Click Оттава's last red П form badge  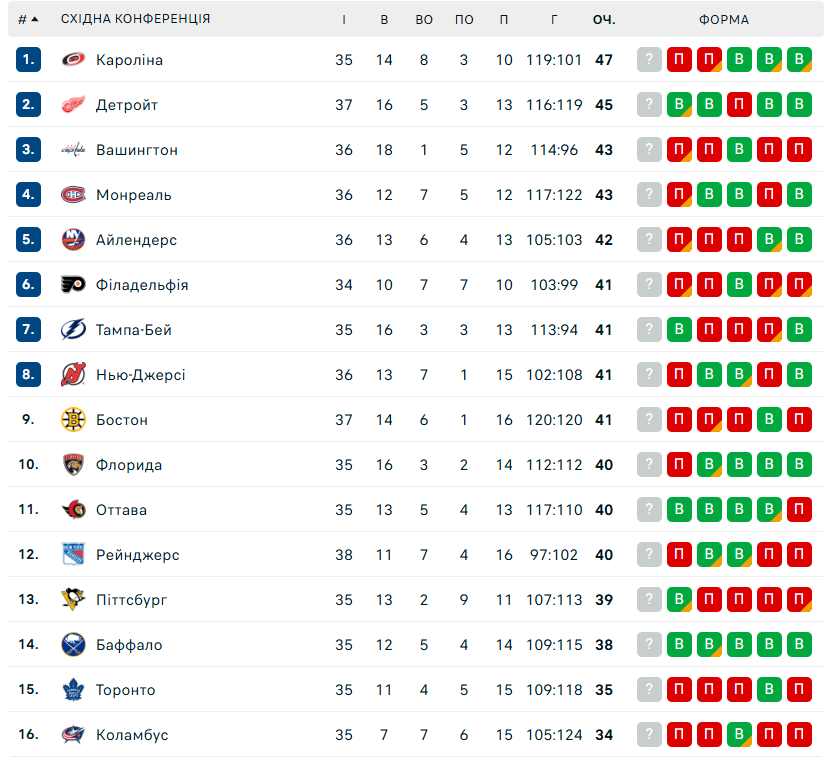coord(799,510)
